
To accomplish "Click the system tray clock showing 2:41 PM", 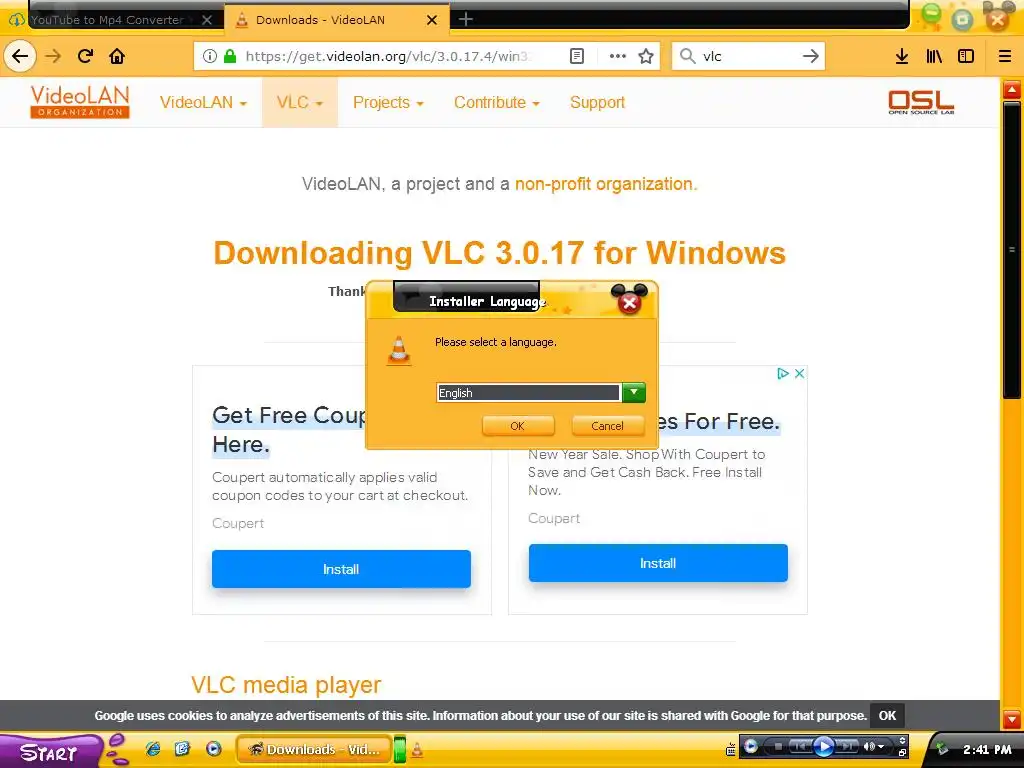I will (987, 750).
